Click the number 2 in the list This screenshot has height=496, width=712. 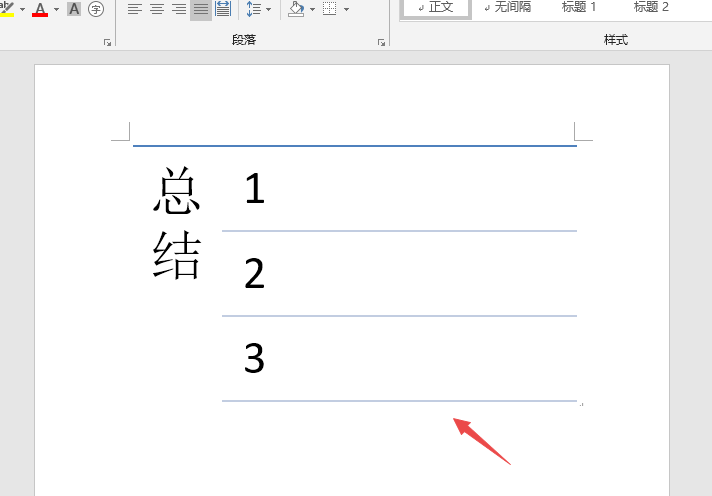click(x=254, y=273)
